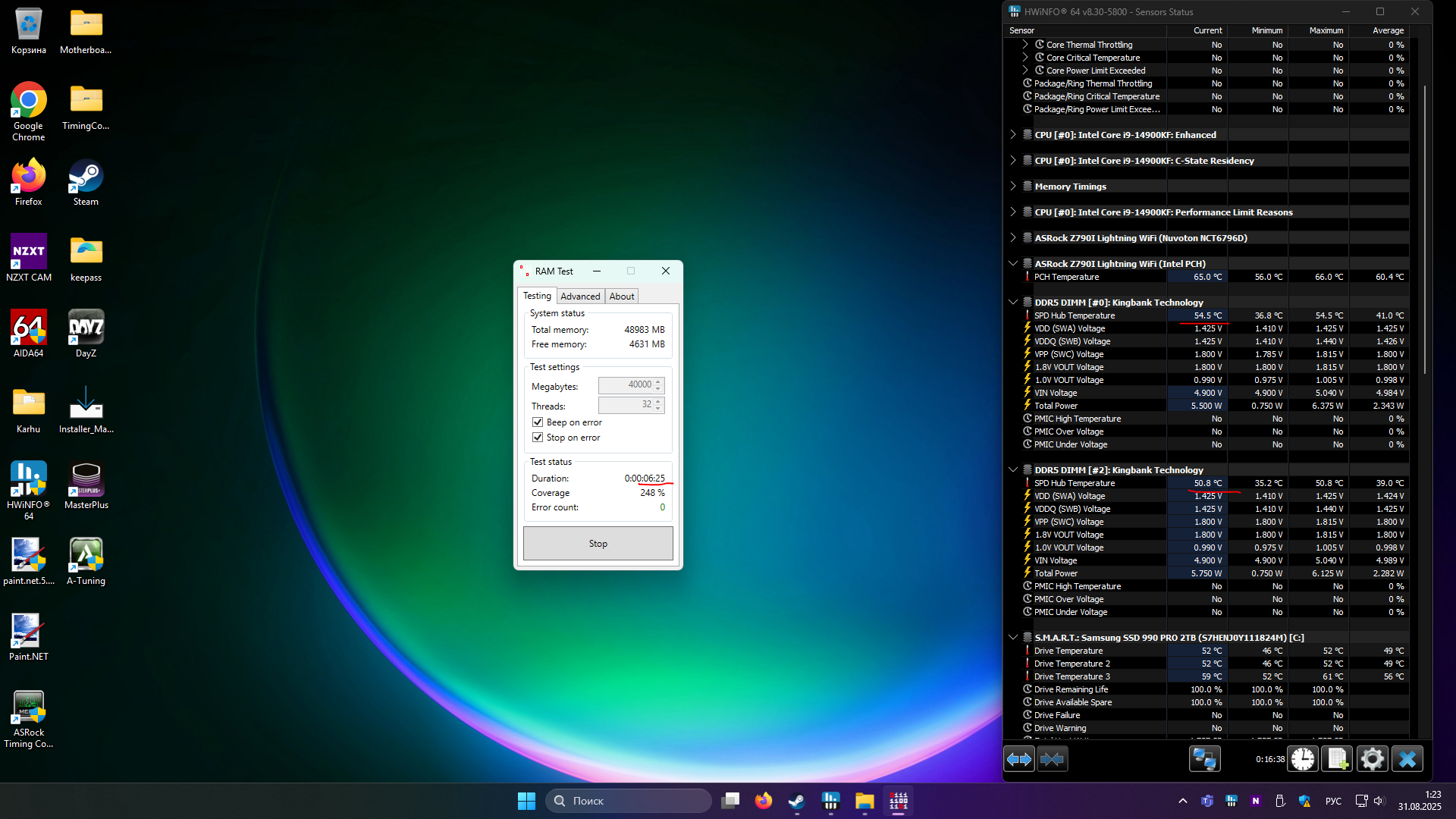Collapse ASRock Intel PCH group
Image resolution: width=1456 pixels, height=819 pixels.
click(1013, 264)
